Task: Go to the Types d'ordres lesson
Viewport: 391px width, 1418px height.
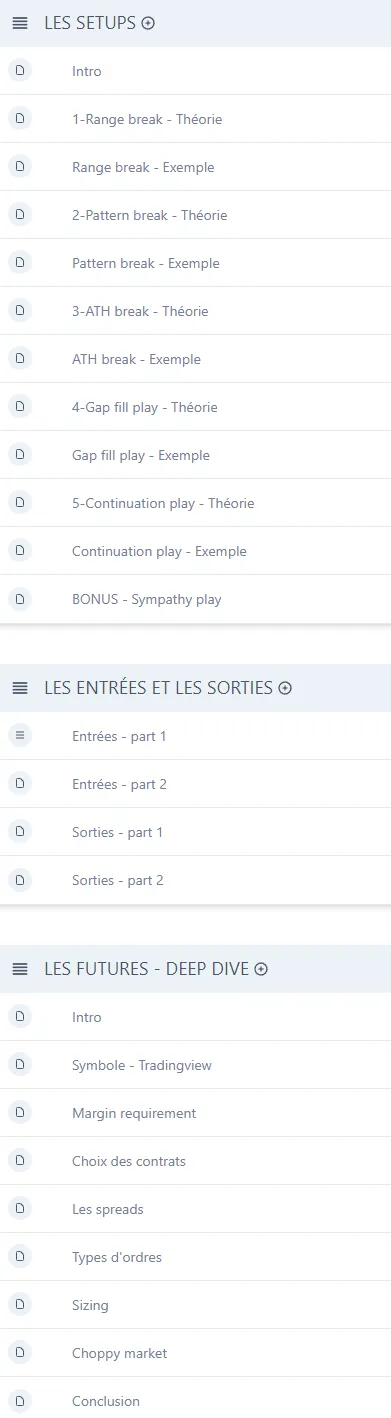Action: click(195, 1257)
